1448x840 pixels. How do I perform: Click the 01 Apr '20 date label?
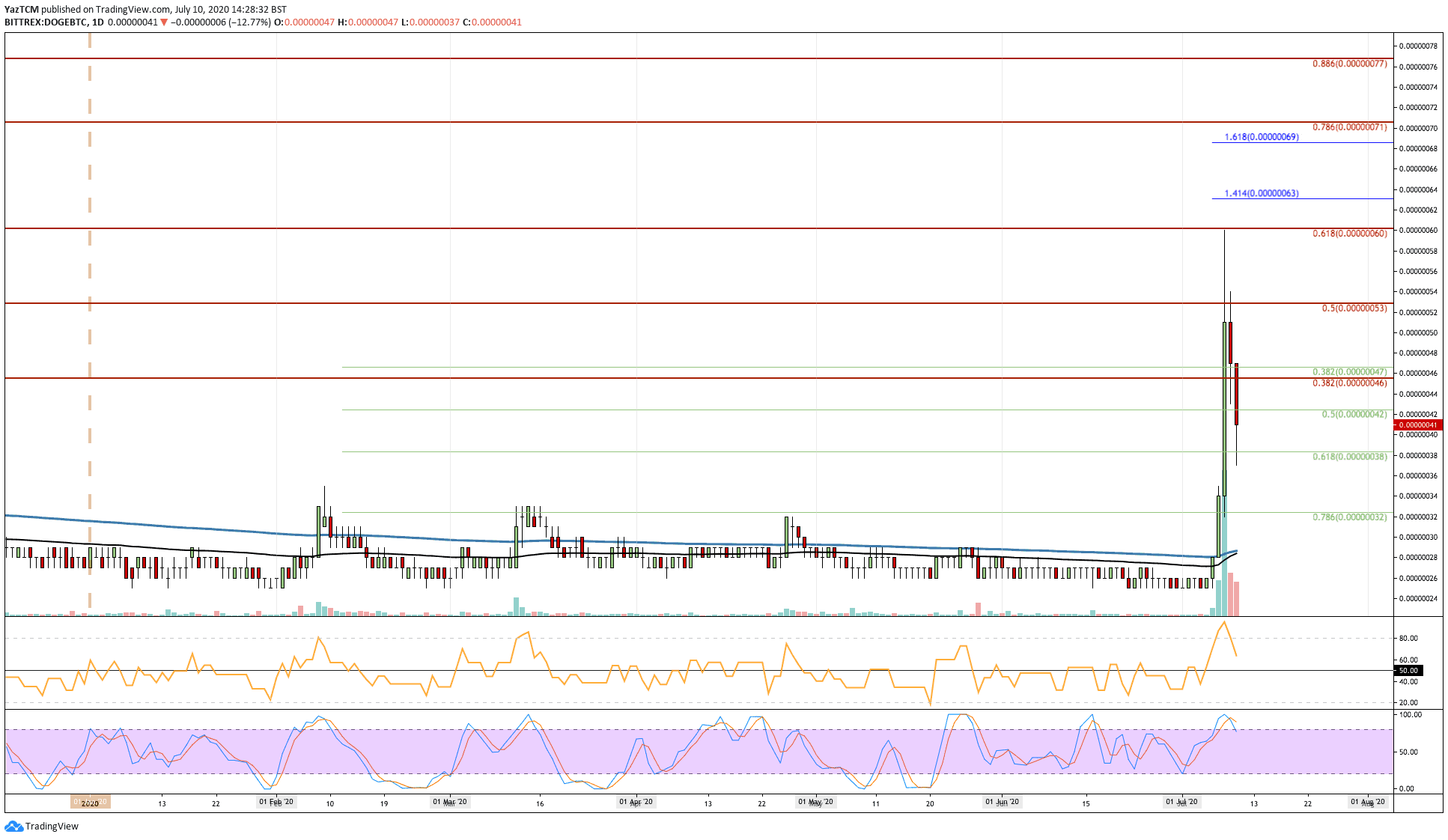tap(636, 803)
